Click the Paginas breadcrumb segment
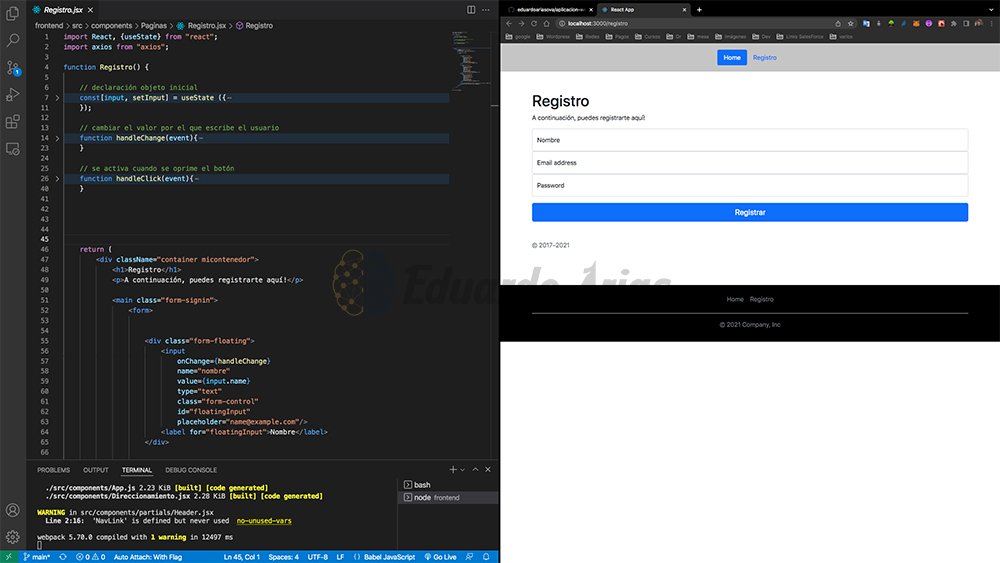The height and width of the screenshot is (563, 1000). [154, 26]
